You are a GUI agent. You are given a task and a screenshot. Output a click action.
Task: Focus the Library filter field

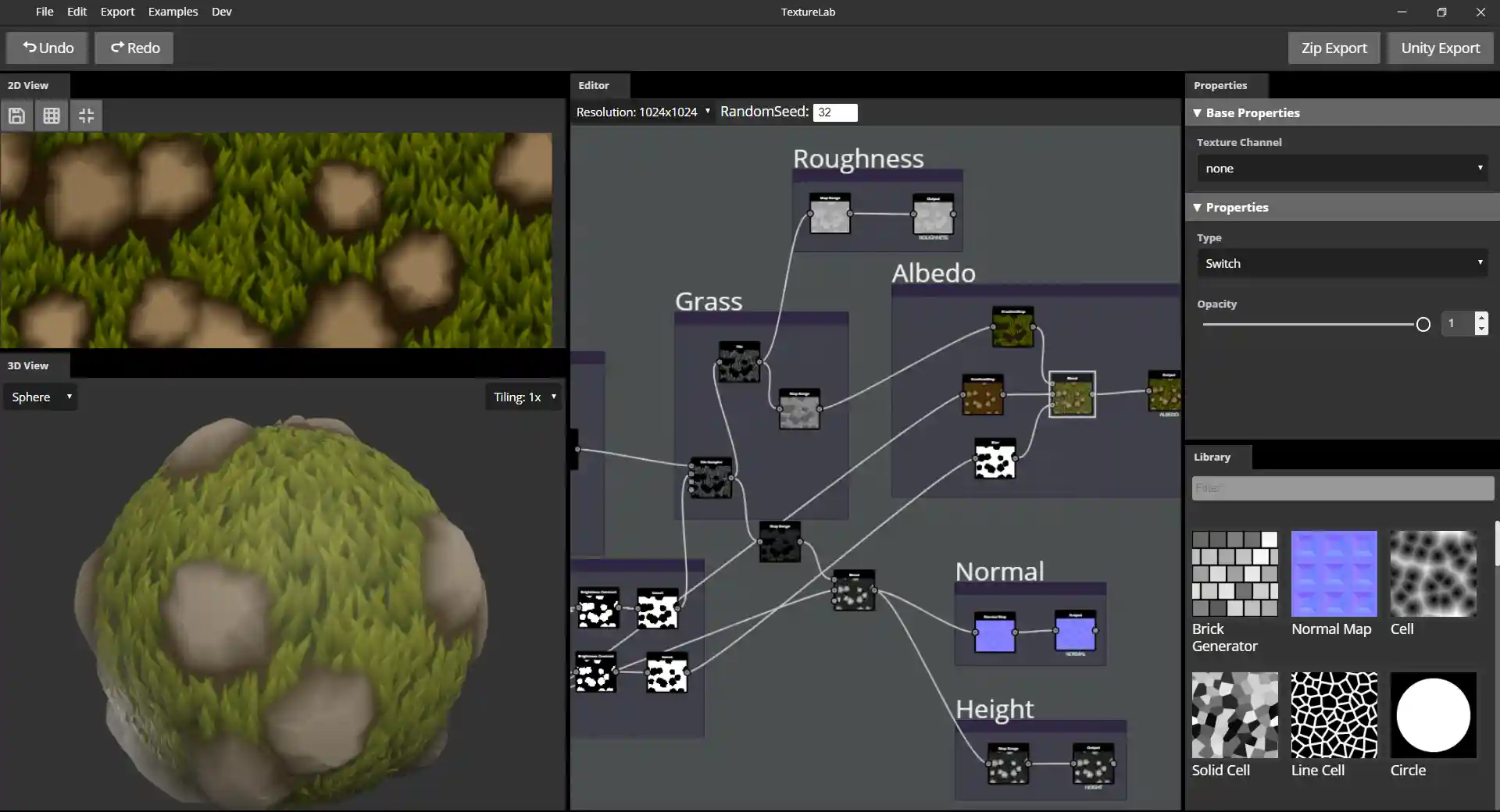click(1343, 488)
